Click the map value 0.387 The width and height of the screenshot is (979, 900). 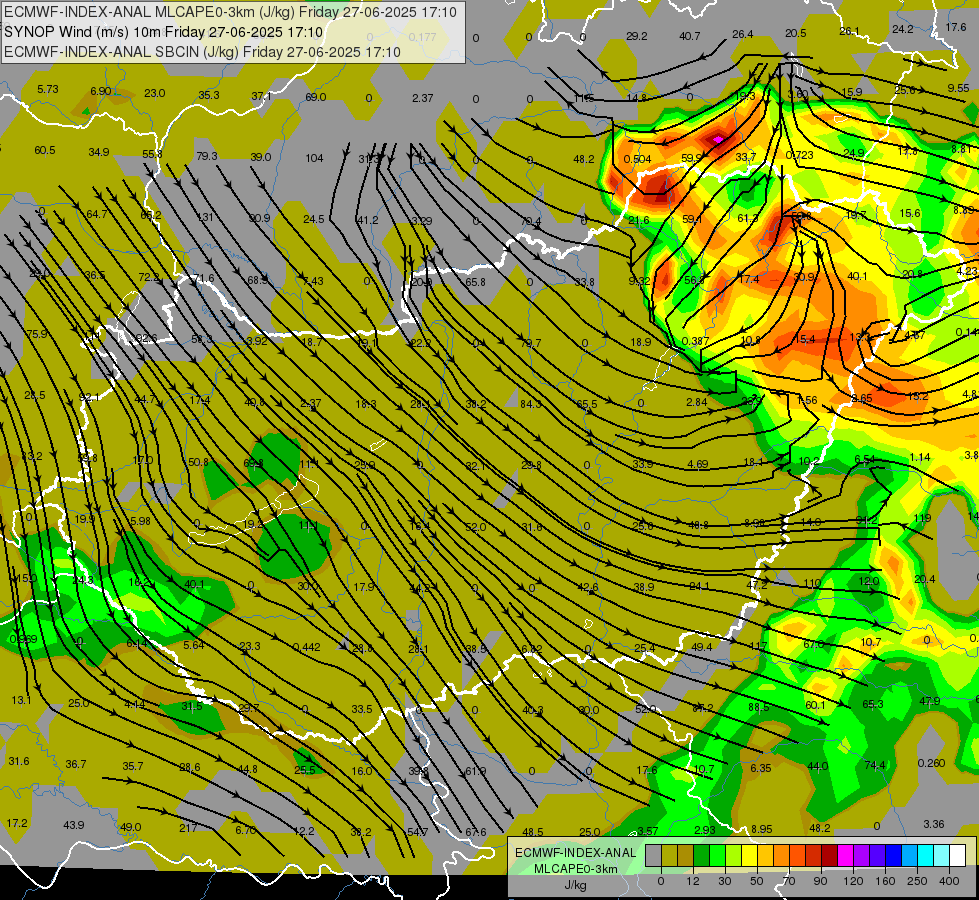(x=696, y=341)
